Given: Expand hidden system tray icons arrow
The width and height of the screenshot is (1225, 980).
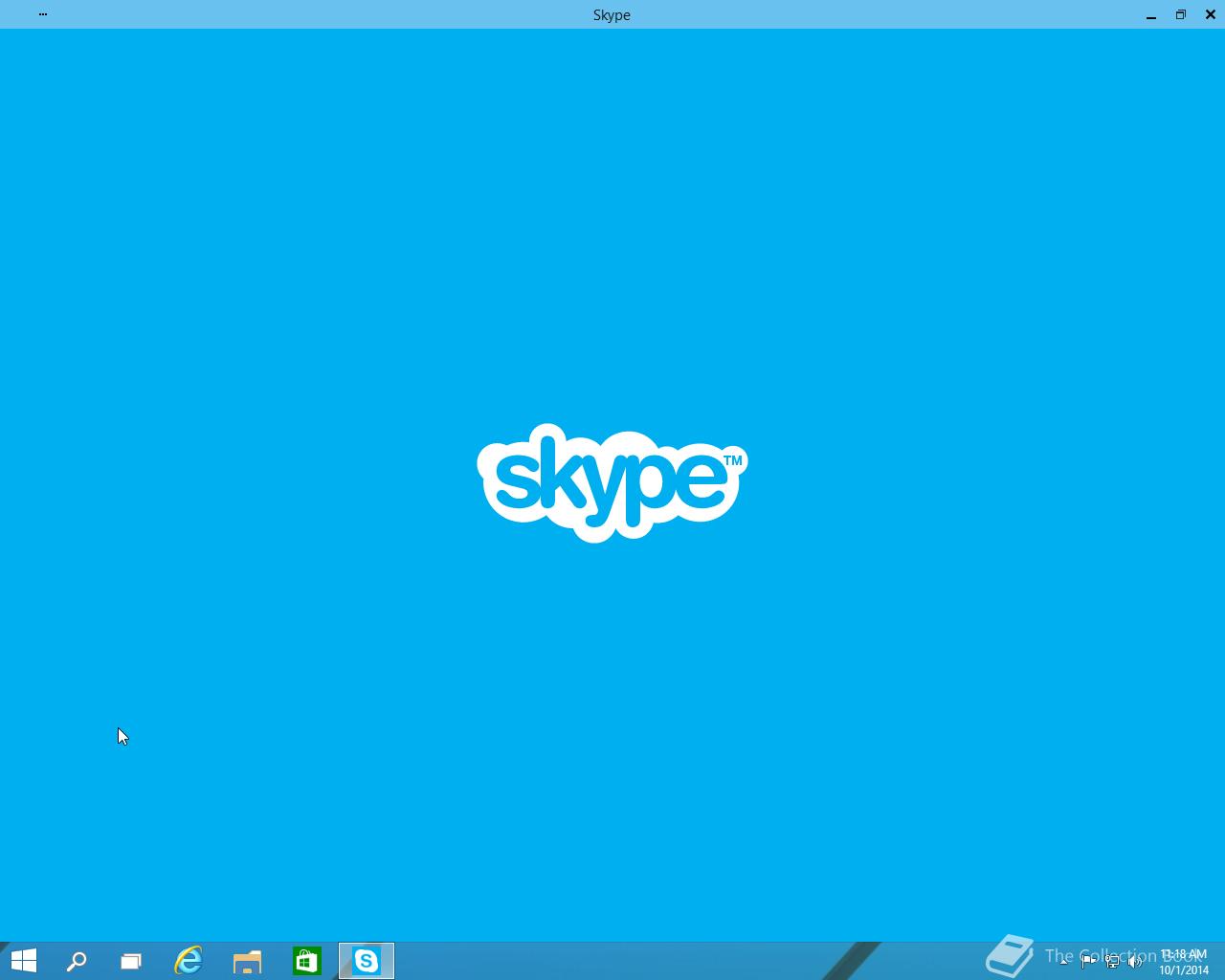Looking at the screenshot, I should [1063, 962].
